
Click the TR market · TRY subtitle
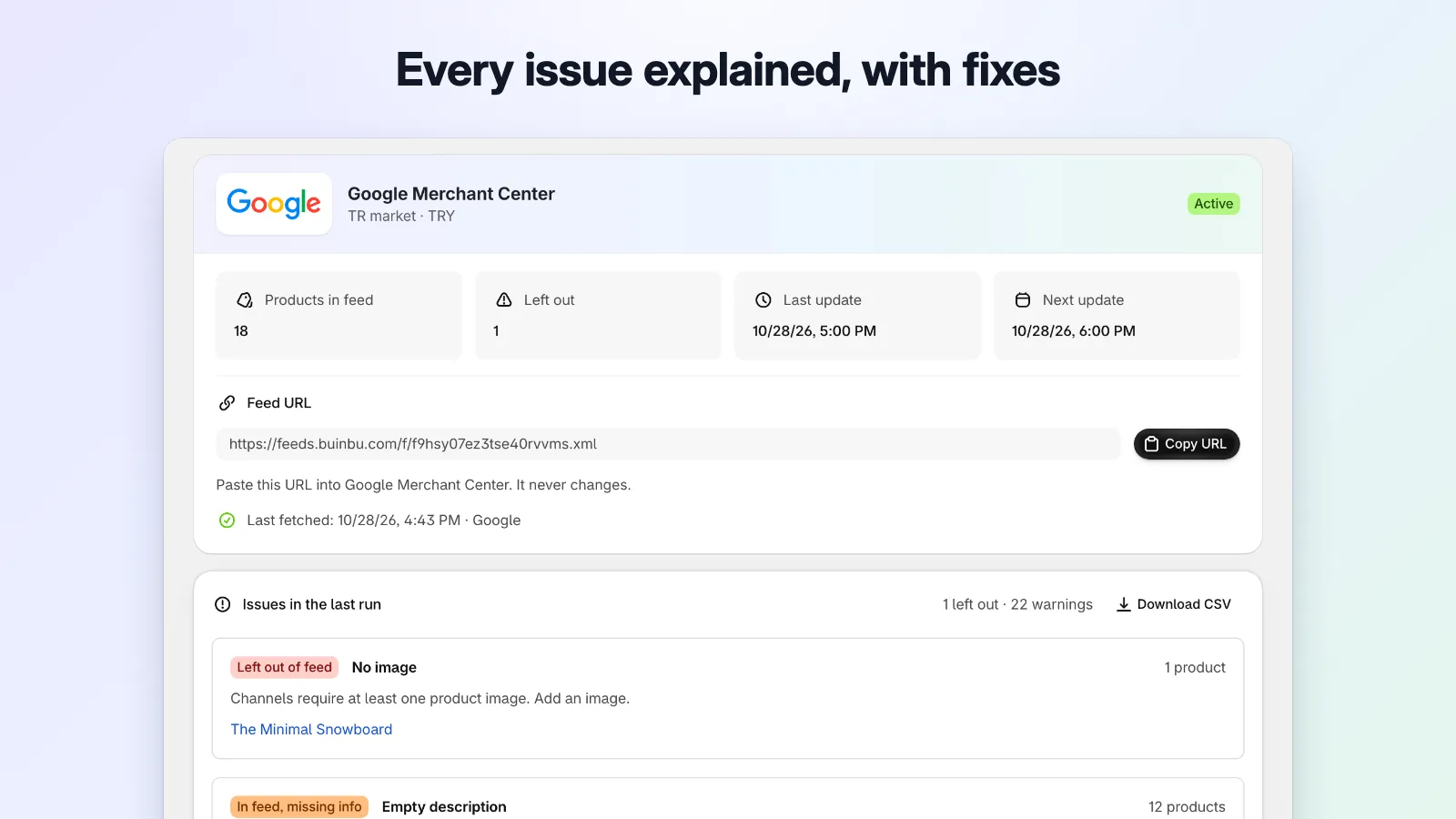point(401,217)
